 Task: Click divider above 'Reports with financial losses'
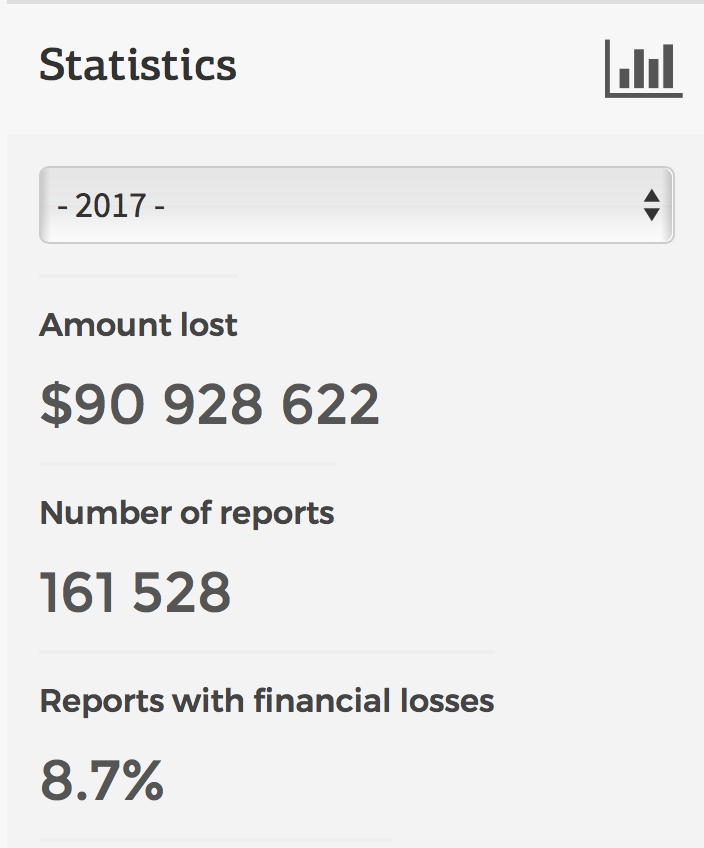pos(267,652)
